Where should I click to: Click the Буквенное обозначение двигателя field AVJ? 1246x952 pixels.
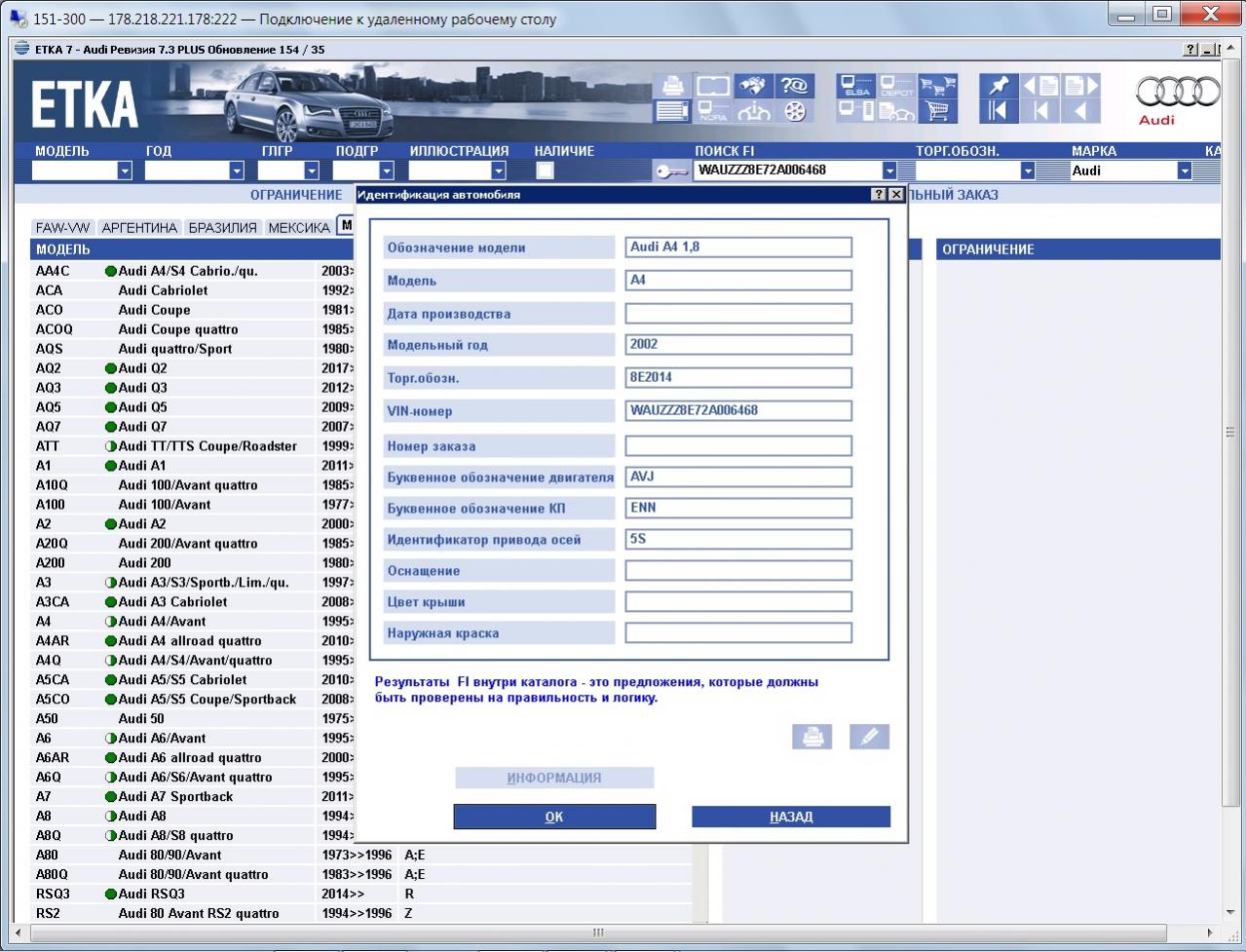[x=738, y=477]
